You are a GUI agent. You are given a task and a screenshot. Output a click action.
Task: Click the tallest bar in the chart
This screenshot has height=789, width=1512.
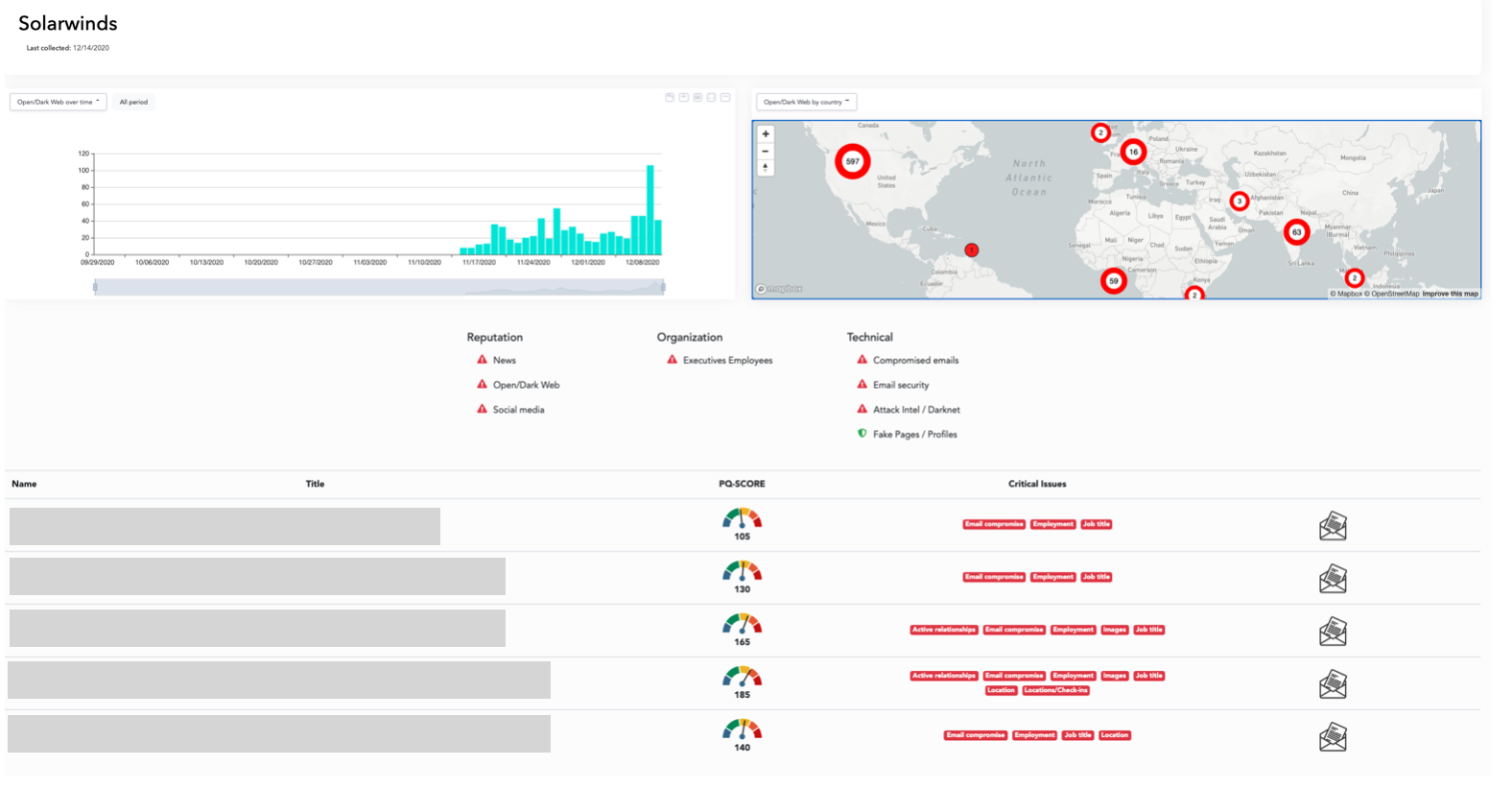650,209
